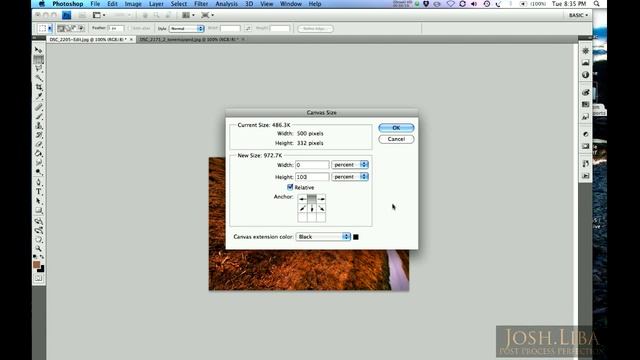Click the swap width and height icon
This screenshot has width=640, height=360.
[248, 28]
